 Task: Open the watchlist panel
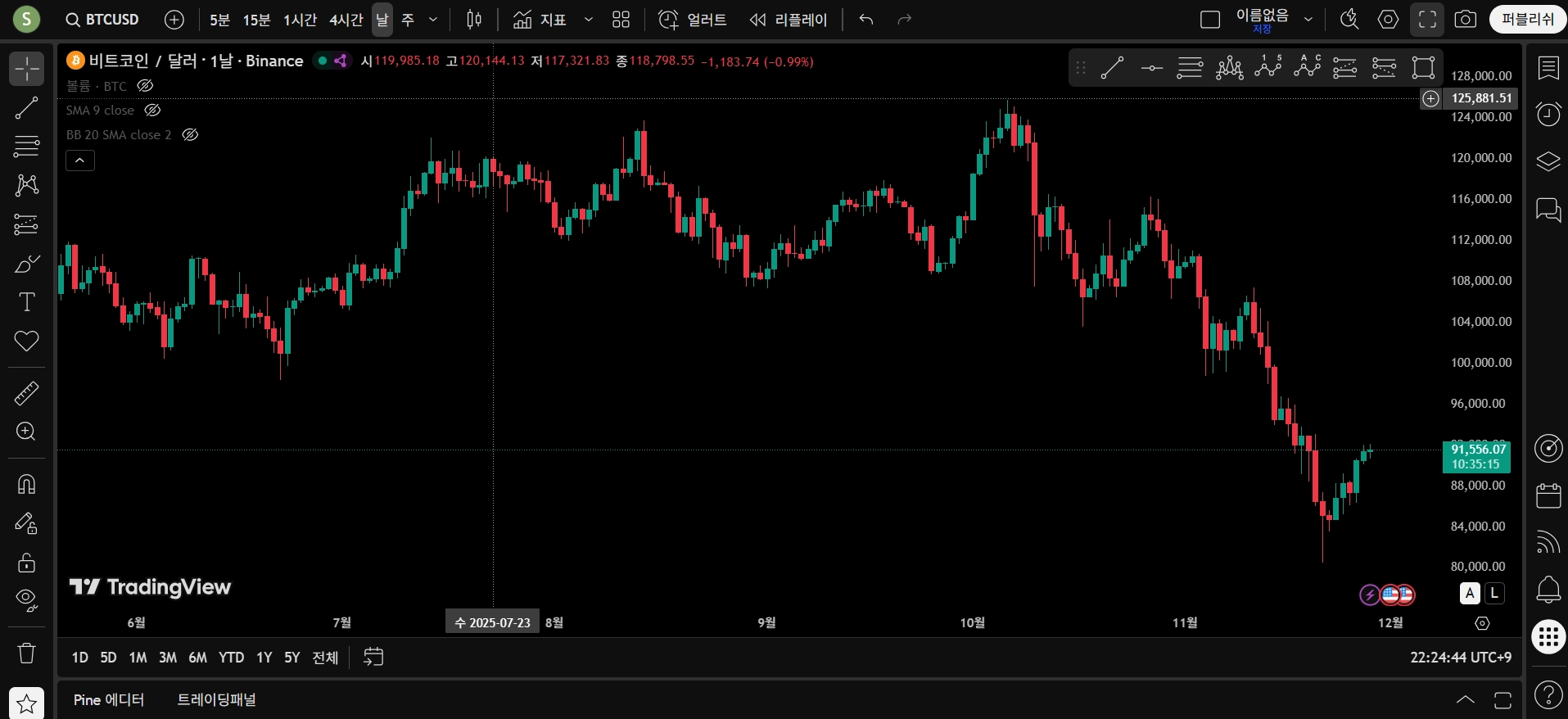[x=1548, y=68]
